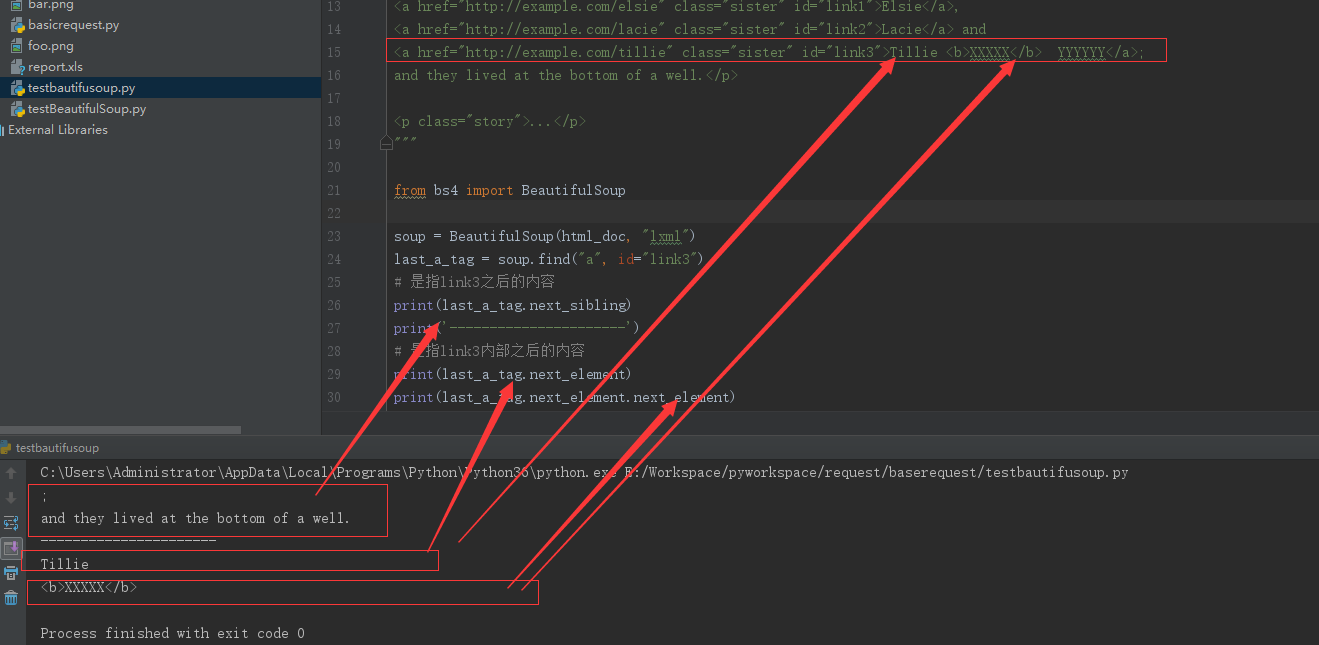Toggle soft-wrap icon in the Run console

pos(11,523)
